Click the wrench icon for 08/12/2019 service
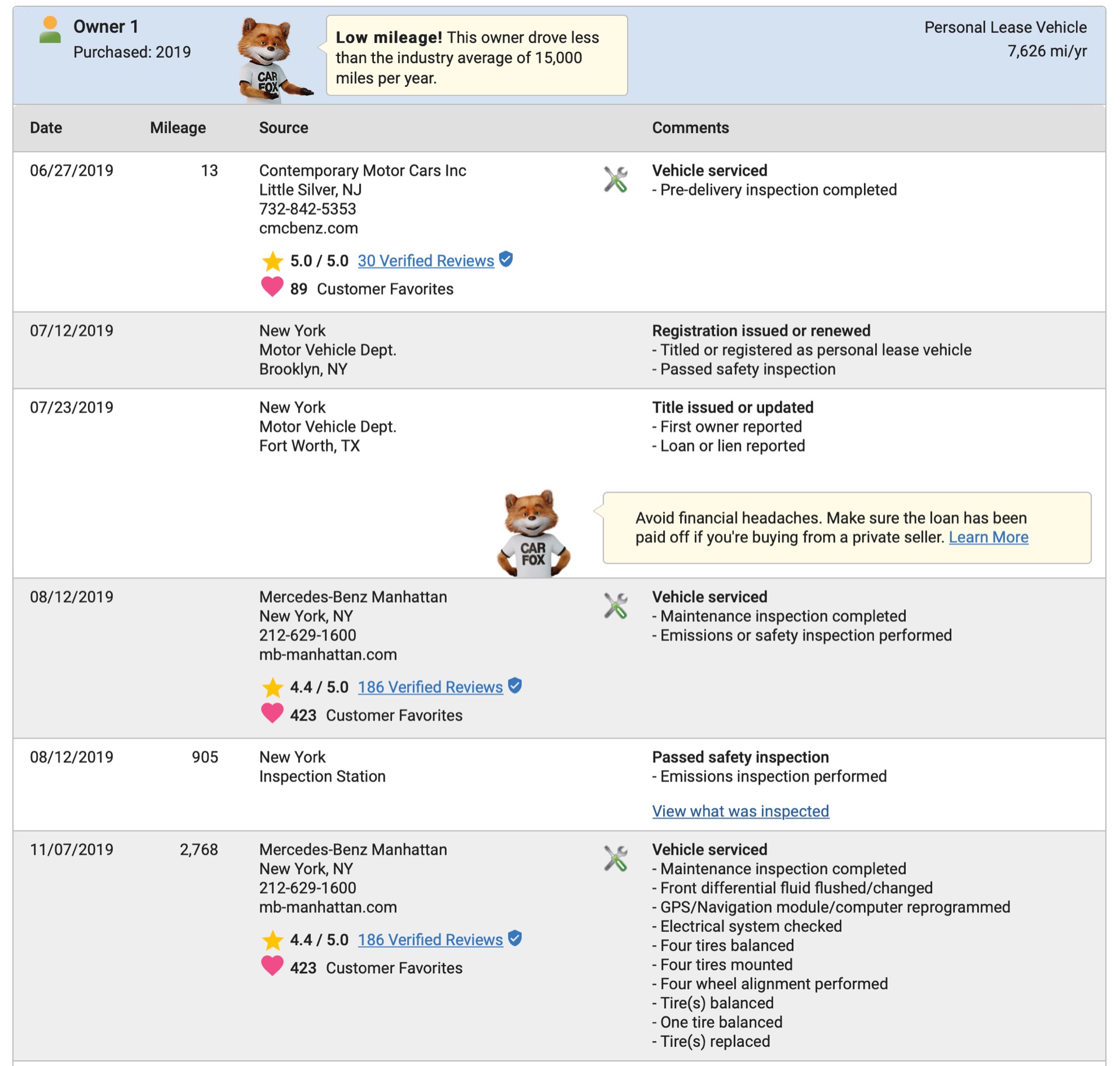1120x1066 pixels. point(615,606)
